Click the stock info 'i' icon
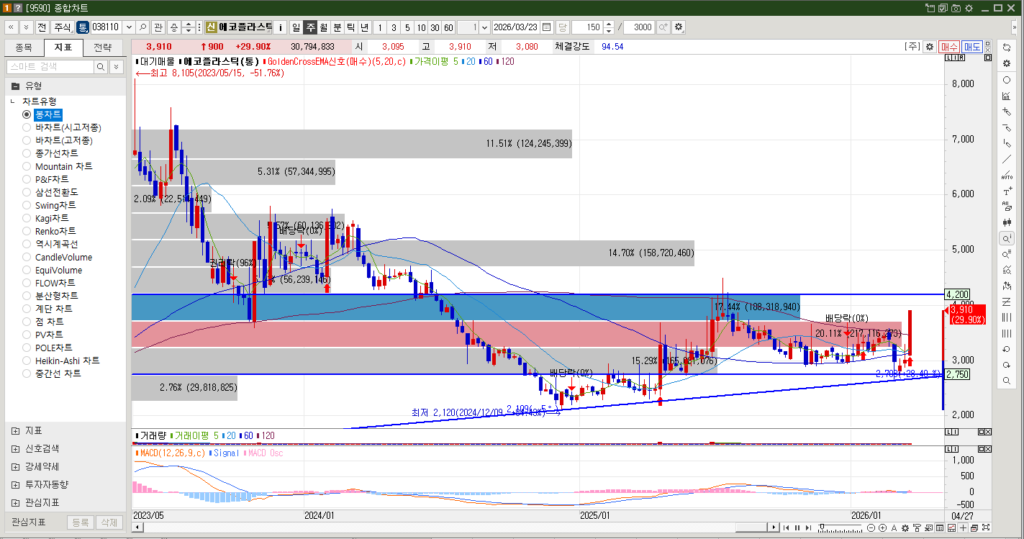1024x539 pixels. (280, 27)
